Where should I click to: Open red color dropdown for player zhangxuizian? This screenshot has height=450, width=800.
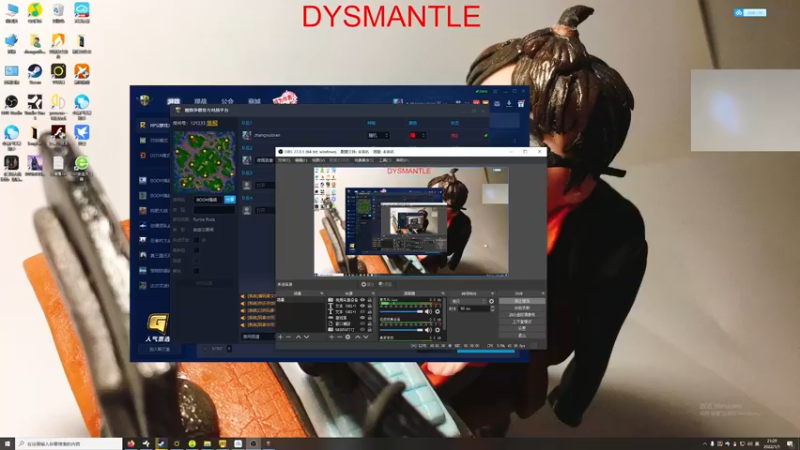tap(417, 135)
